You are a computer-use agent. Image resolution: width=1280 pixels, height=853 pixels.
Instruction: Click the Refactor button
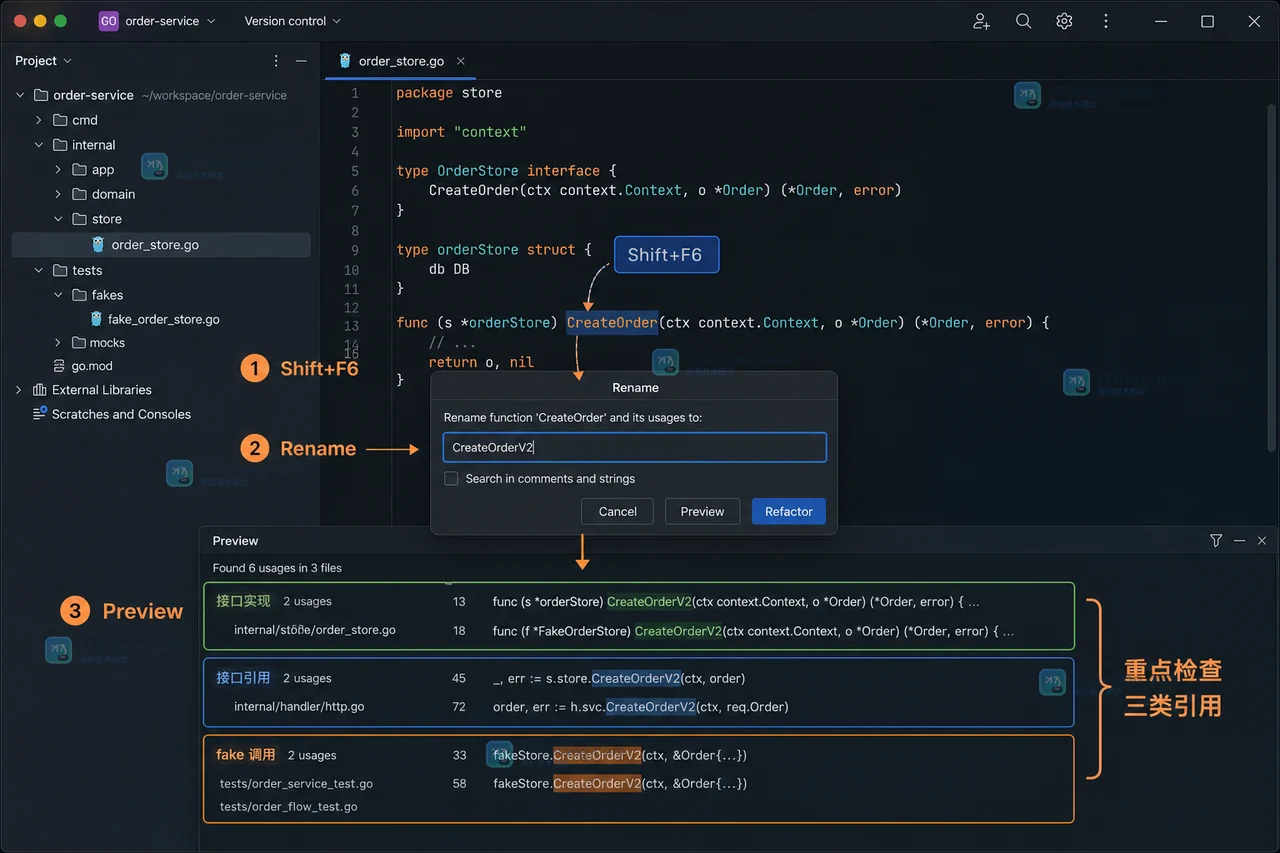[x=789, y=511]
